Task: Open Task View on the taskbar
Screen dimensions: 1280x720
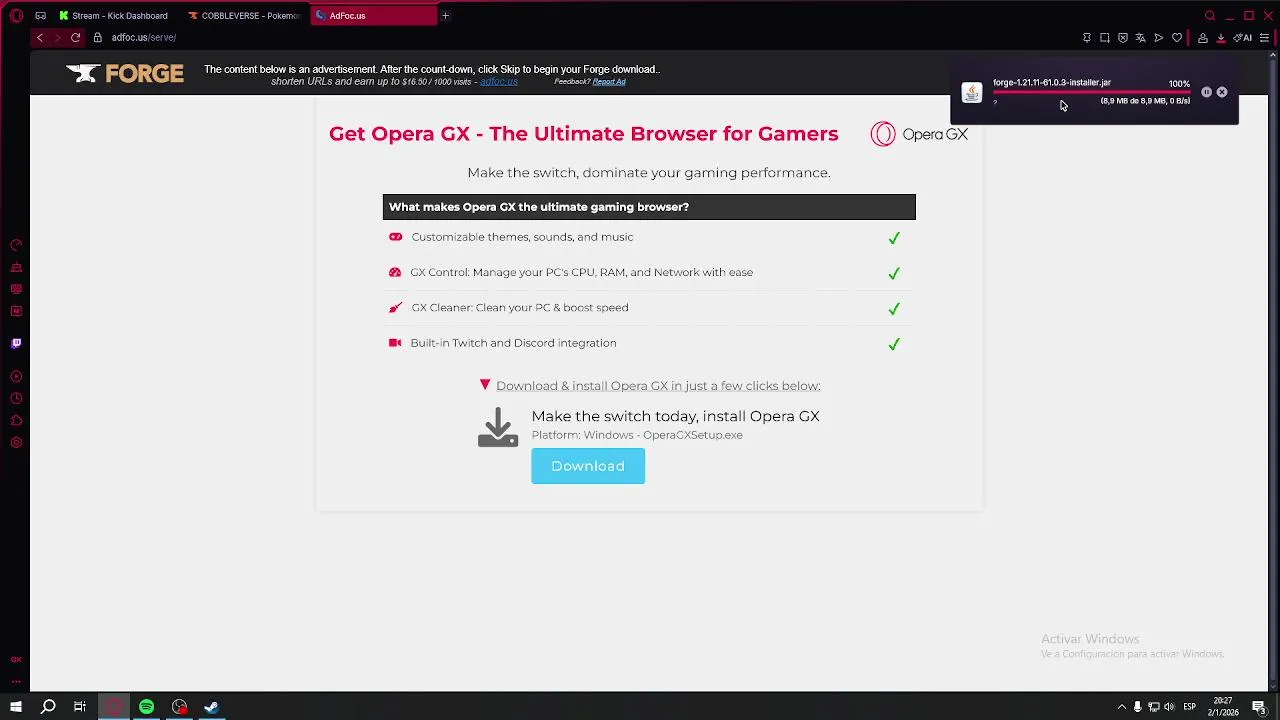Action: point(80,707)
